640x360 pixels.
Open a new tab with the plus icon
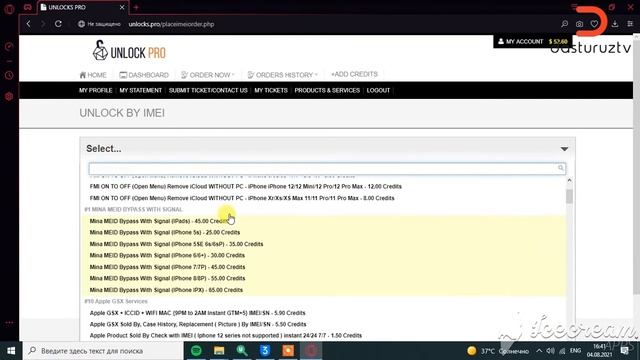136,7
